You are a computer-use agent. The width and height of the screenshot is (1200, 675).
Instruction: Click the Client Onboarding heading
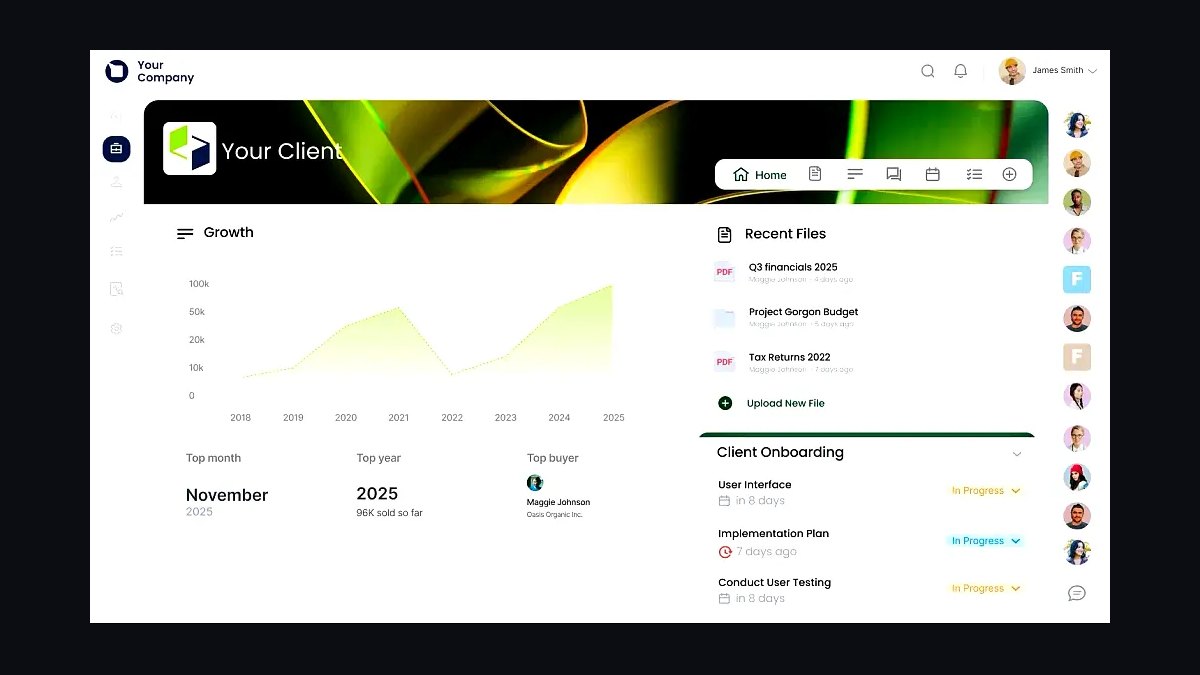(780, 452)
